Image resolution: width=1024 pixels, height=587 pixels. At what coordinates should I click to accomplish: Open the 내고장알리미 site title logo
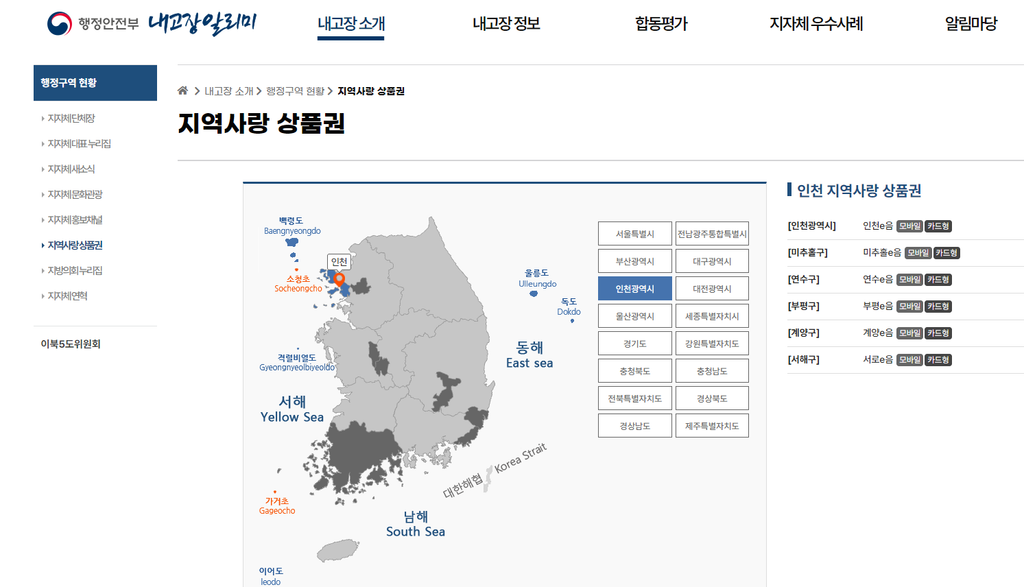[x=202, y=23]
